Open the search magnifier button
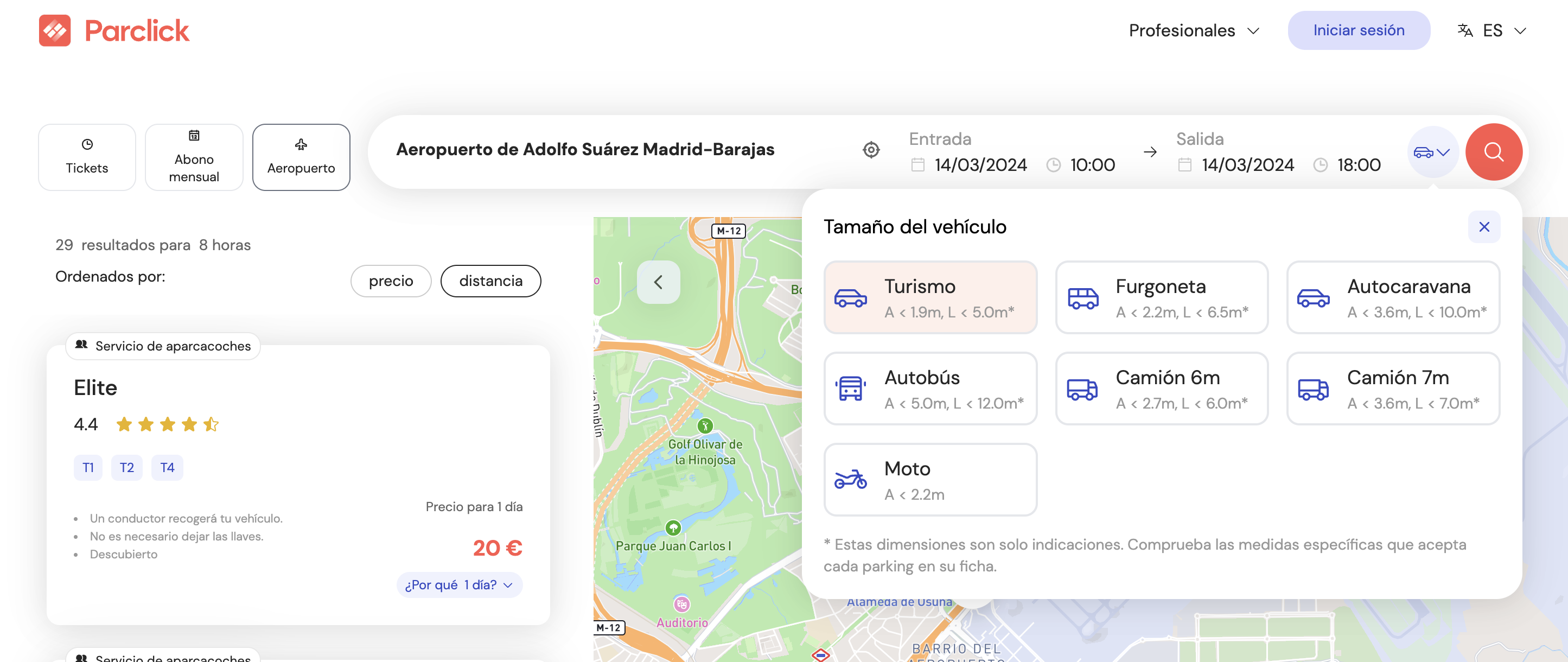Image resolution: width=1568 pixels, height=662 pixels. click(1494, 151)
